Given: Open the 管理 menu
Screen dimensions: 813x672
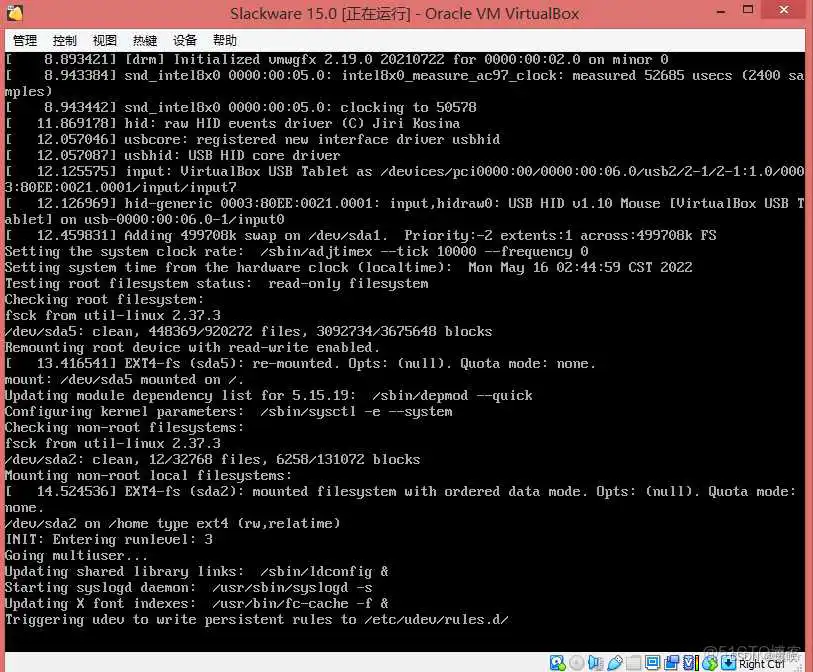Looking at the screenshot, I should [25, 41].
